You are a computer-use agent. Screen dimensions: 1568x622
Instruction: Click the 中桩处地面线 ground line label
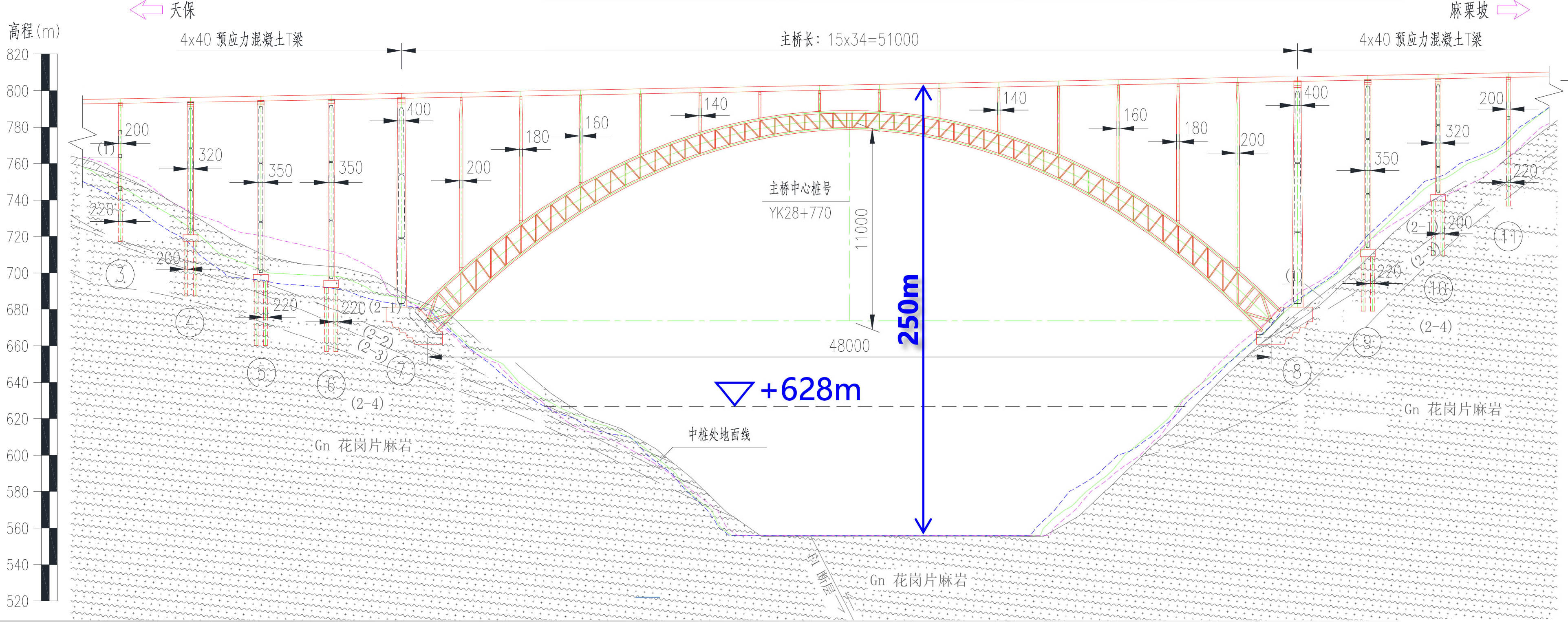pos(719,435)
